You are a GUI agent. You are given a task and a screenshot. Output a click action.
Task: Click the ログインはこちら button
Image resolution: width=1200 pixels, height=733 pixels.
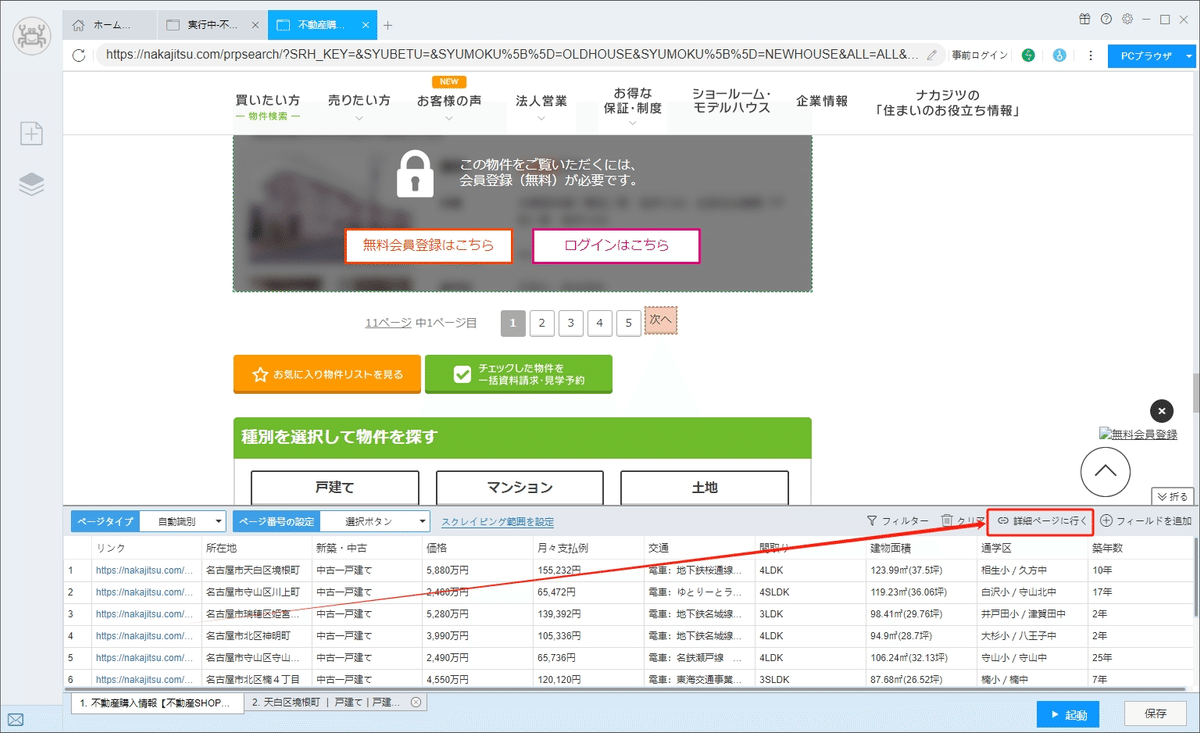(x=616, y=245)
